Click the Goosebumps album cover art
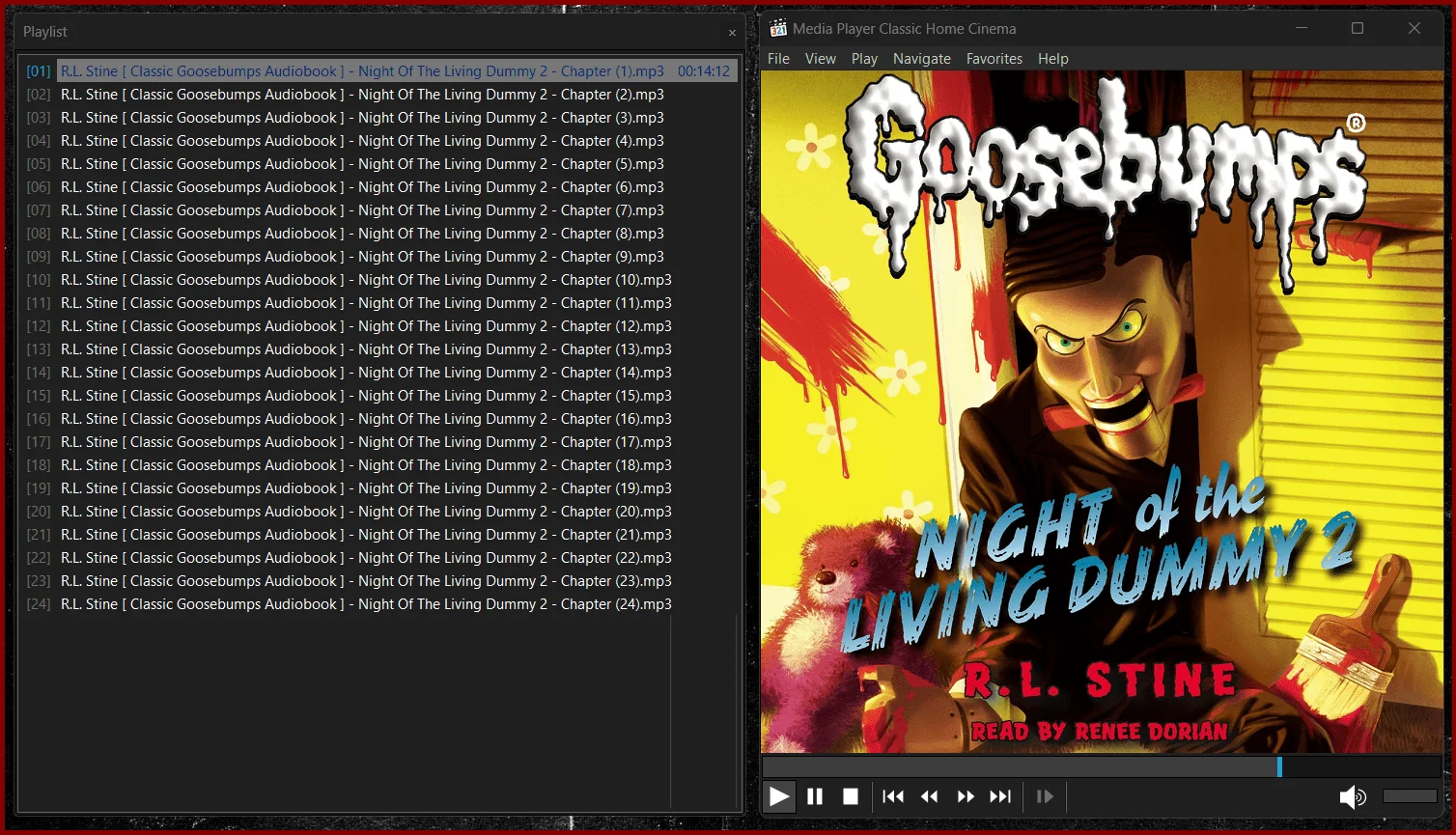 tap(1103, 412)
